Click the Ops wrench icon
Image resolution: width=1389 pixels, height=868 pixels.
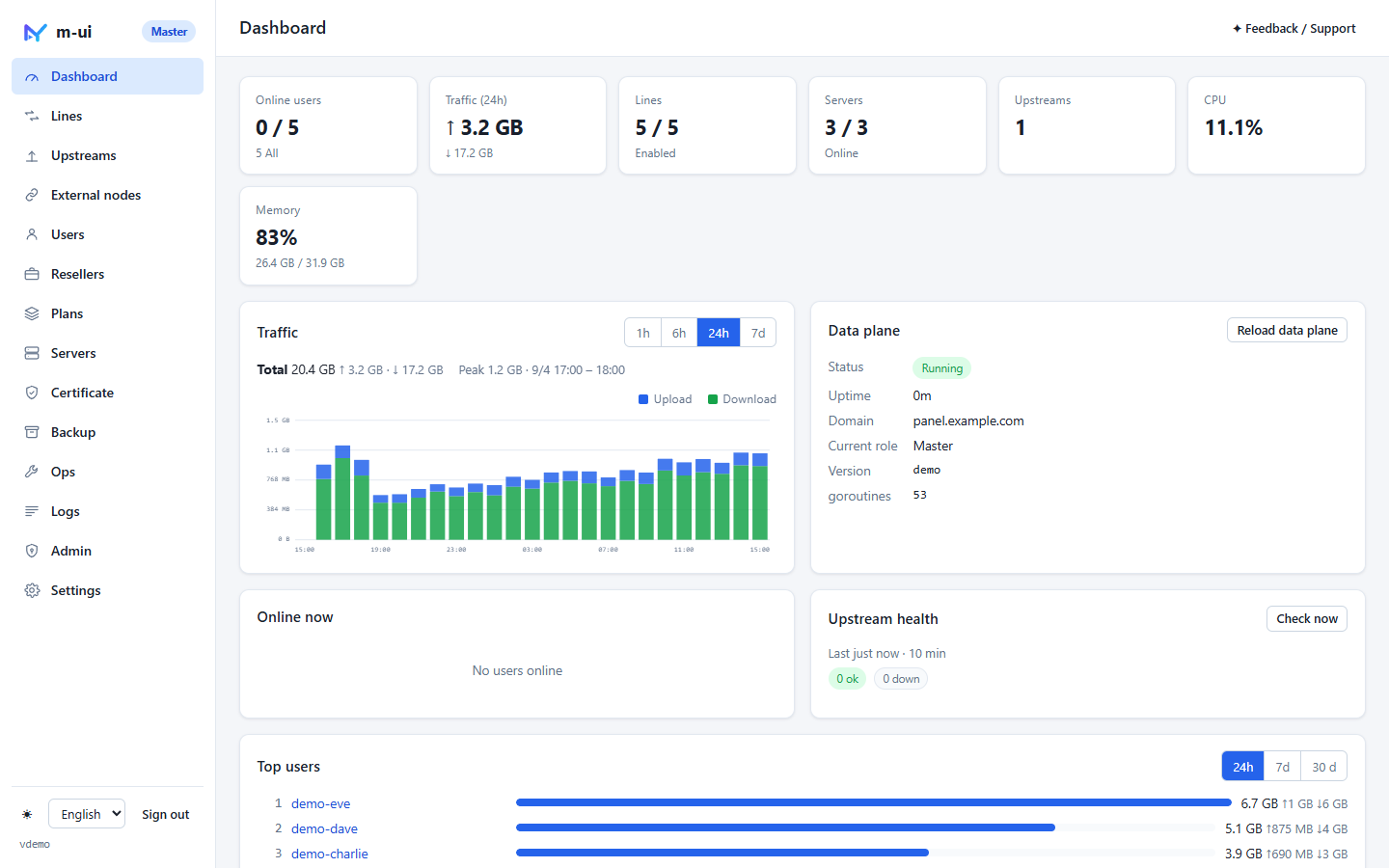click(32, 473)
